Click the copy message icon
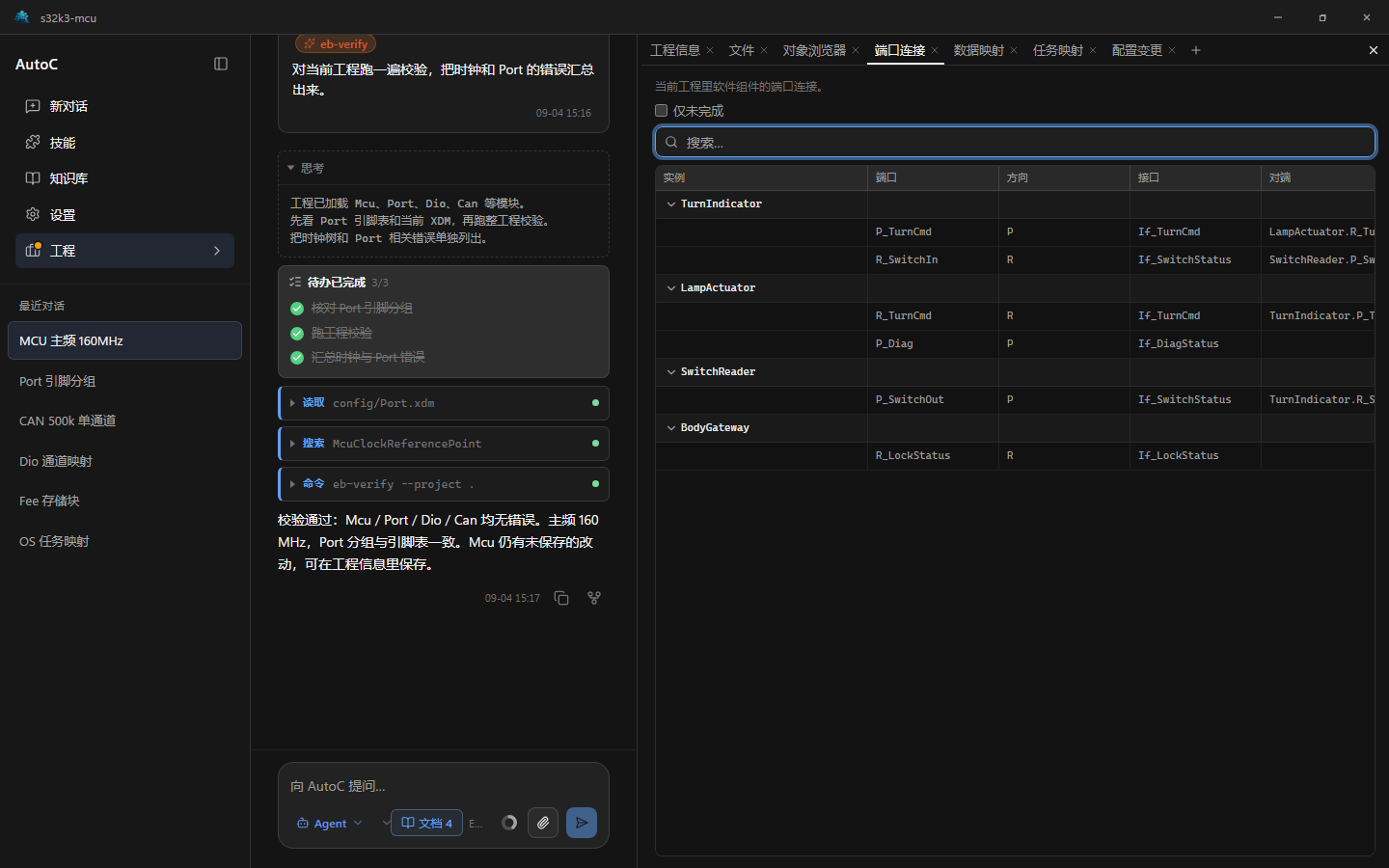 (x=561, y=598)
